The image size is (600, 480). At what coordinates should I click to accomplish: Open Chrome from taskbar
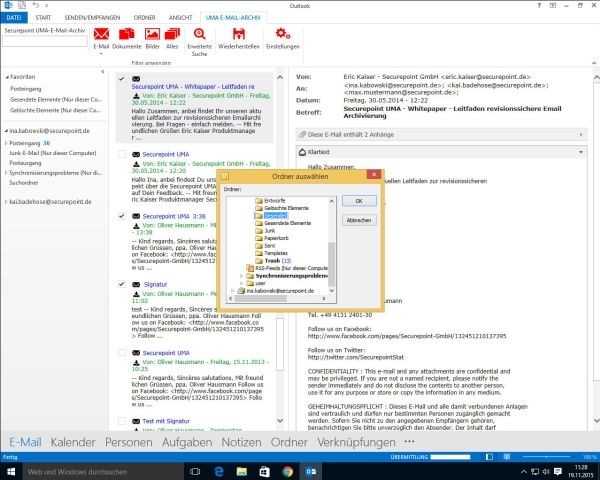click(x=288, y=472)
